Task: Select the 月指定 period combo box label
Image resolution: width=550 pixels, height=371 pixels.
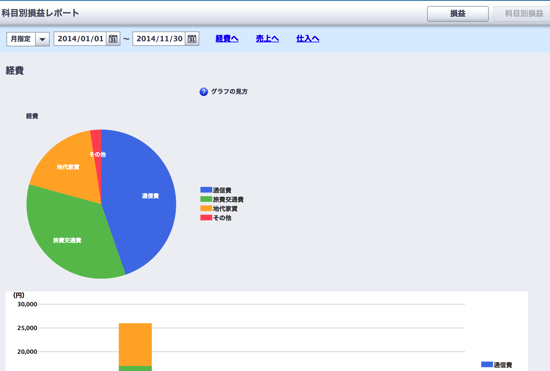Action: [x=21, y=39]
